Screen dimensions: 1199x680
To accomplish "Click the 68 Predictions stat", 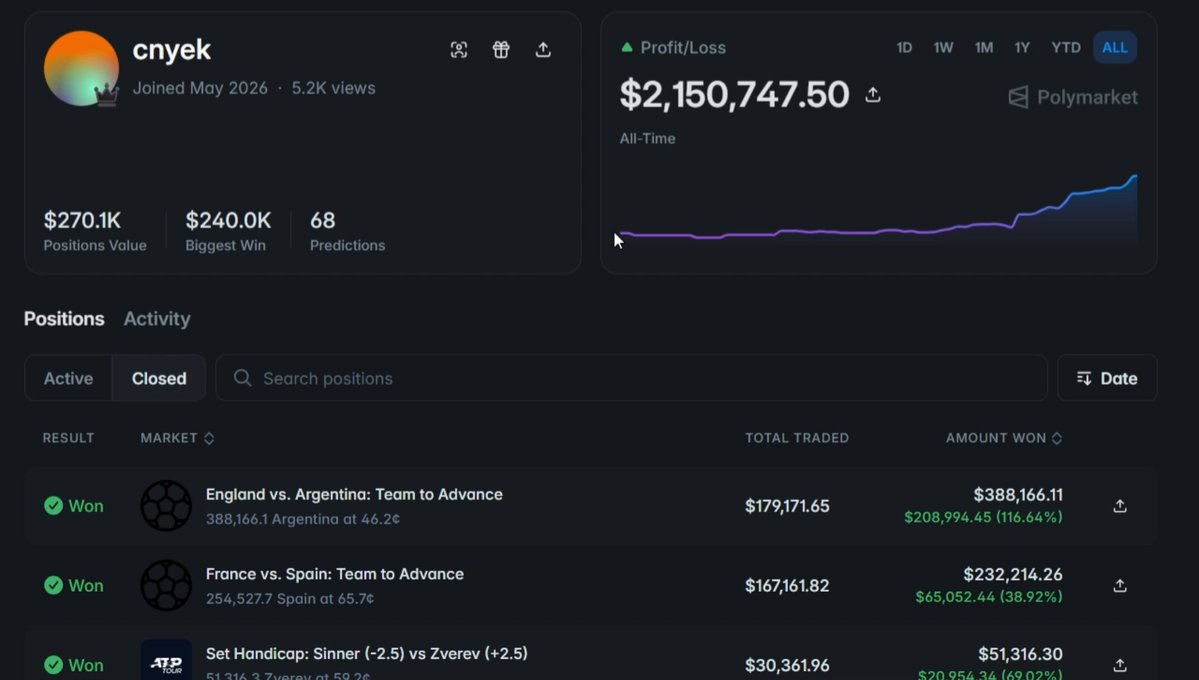I will tap(347, 231).
